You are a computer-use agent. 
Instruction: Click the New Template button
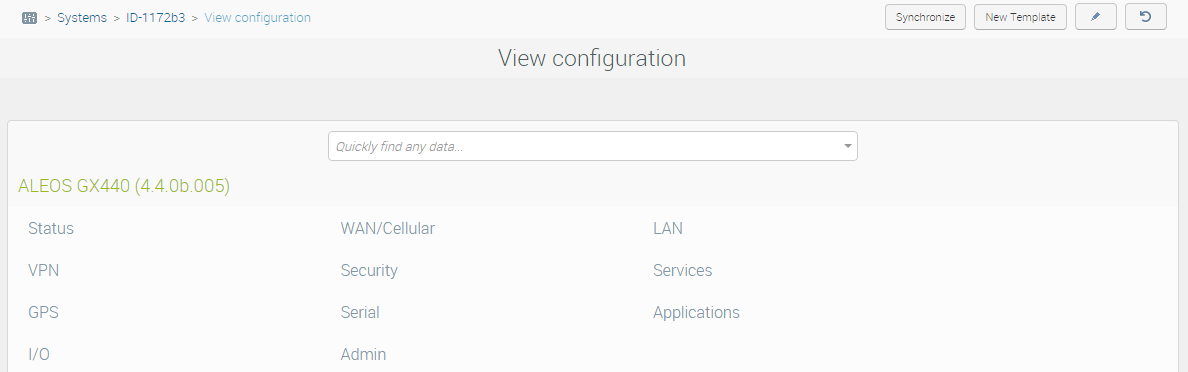tap(1021, 17)
